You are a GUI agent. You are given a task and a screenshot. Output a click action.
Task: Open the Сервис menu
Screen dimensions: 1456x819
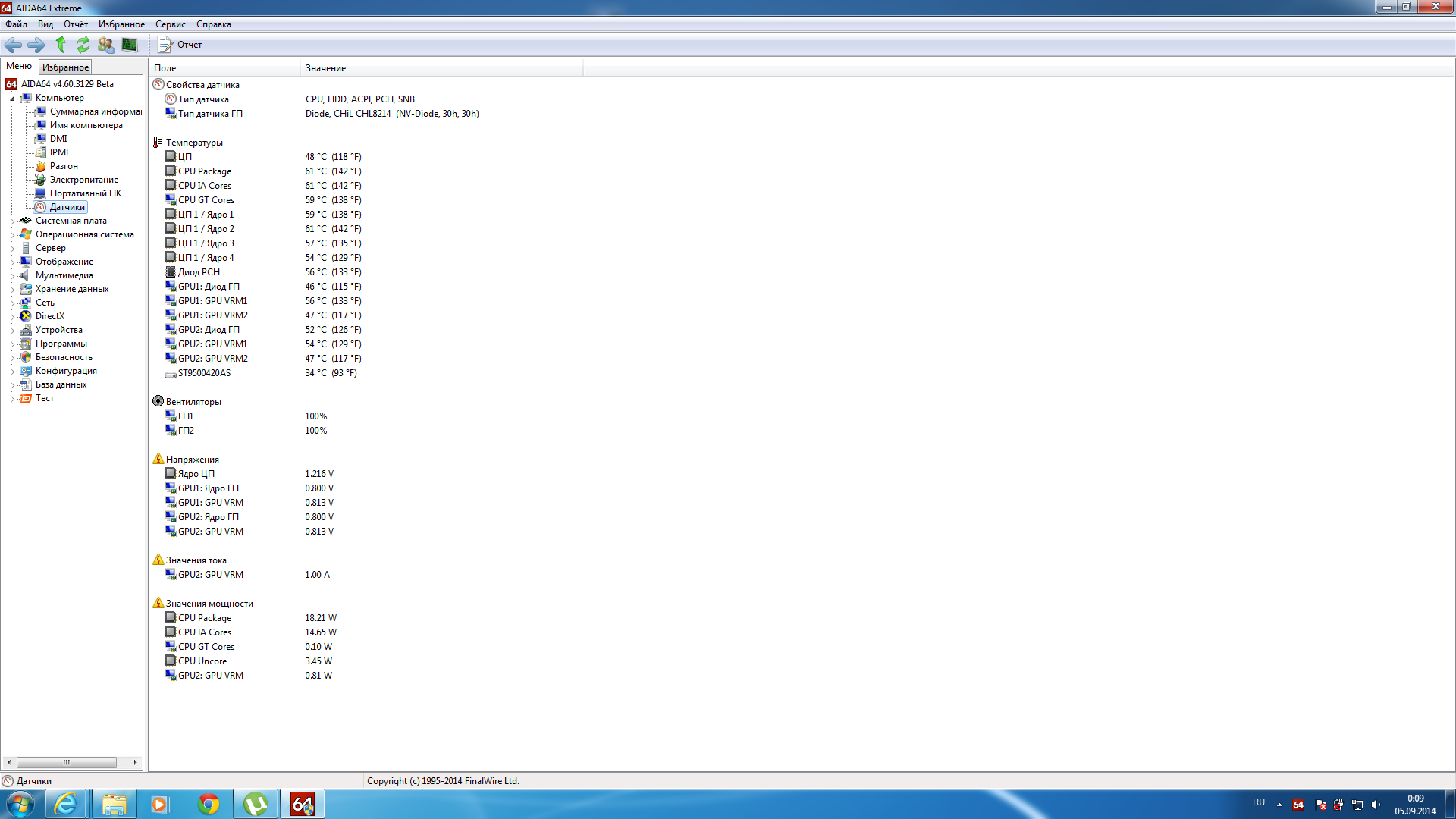(171, 24)
